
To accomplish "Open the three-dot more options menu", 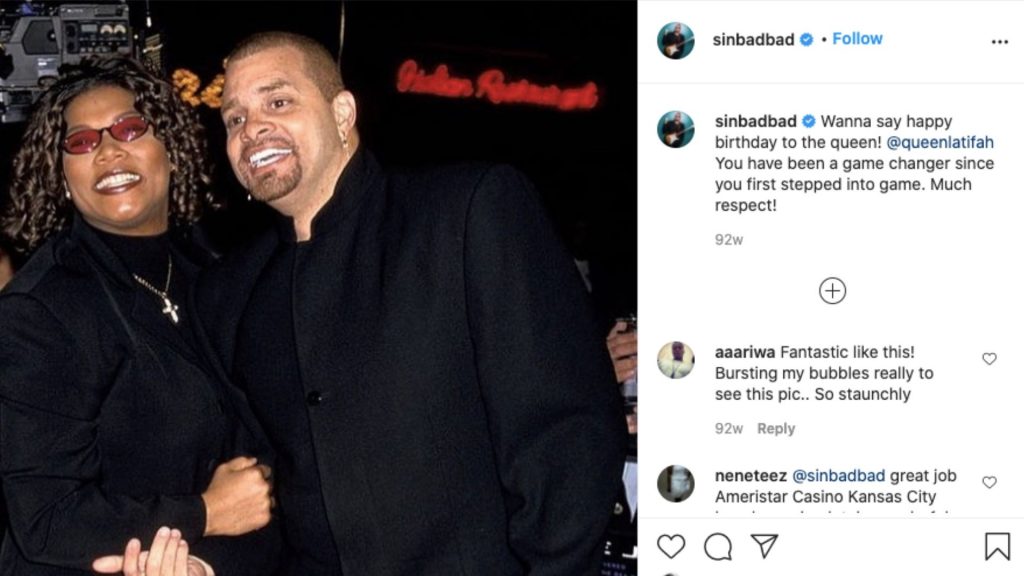I will (1000, 42).
